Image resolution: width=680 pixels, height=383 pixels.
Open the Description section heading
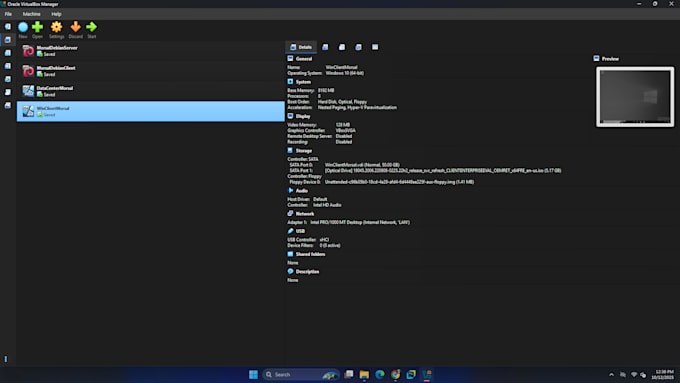(x=307, y=272)
